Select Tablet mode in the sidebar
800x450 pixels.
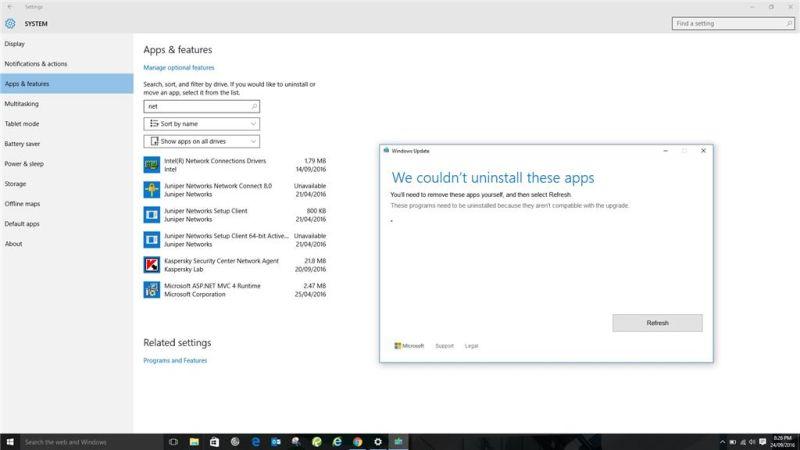66,123
